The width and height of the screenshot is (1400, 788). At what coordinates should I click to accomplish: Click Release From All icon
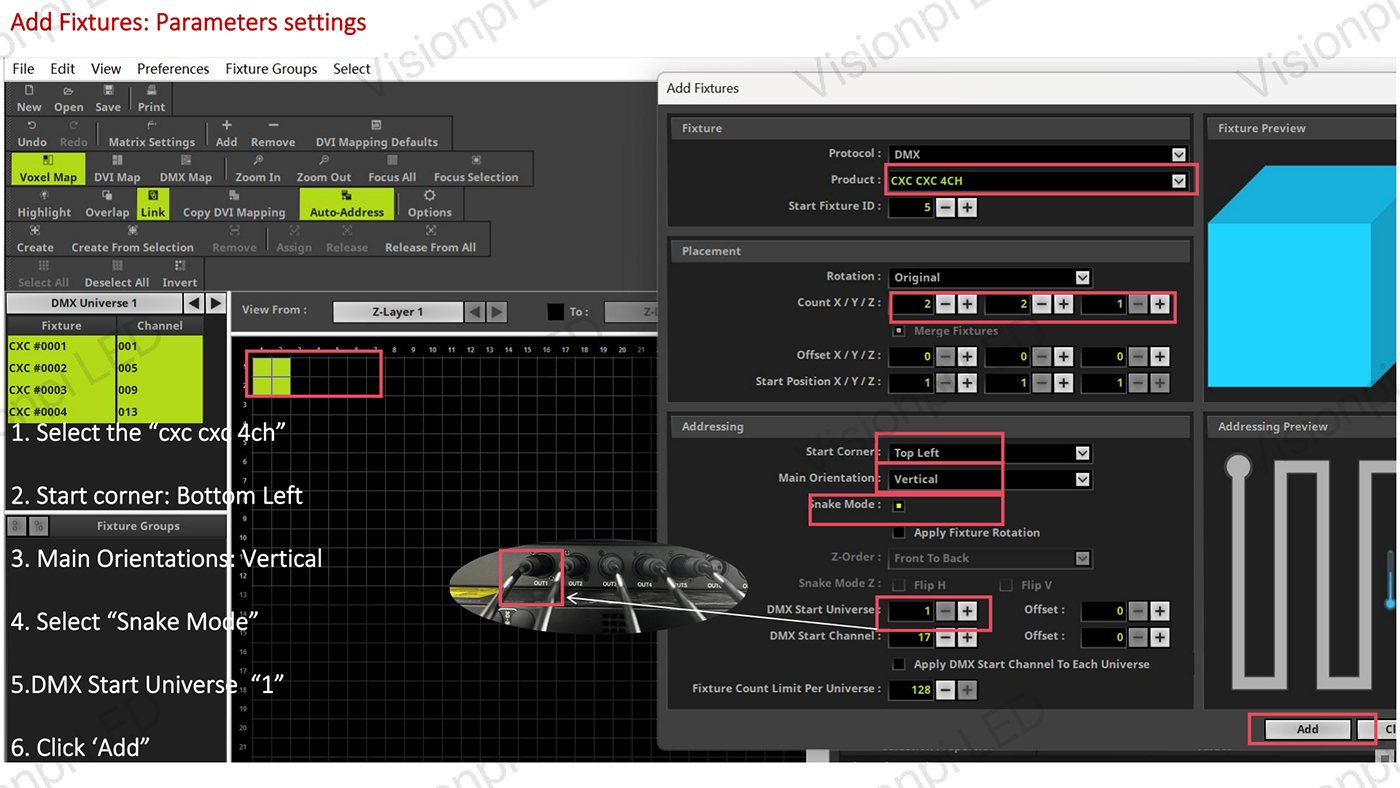430,239
